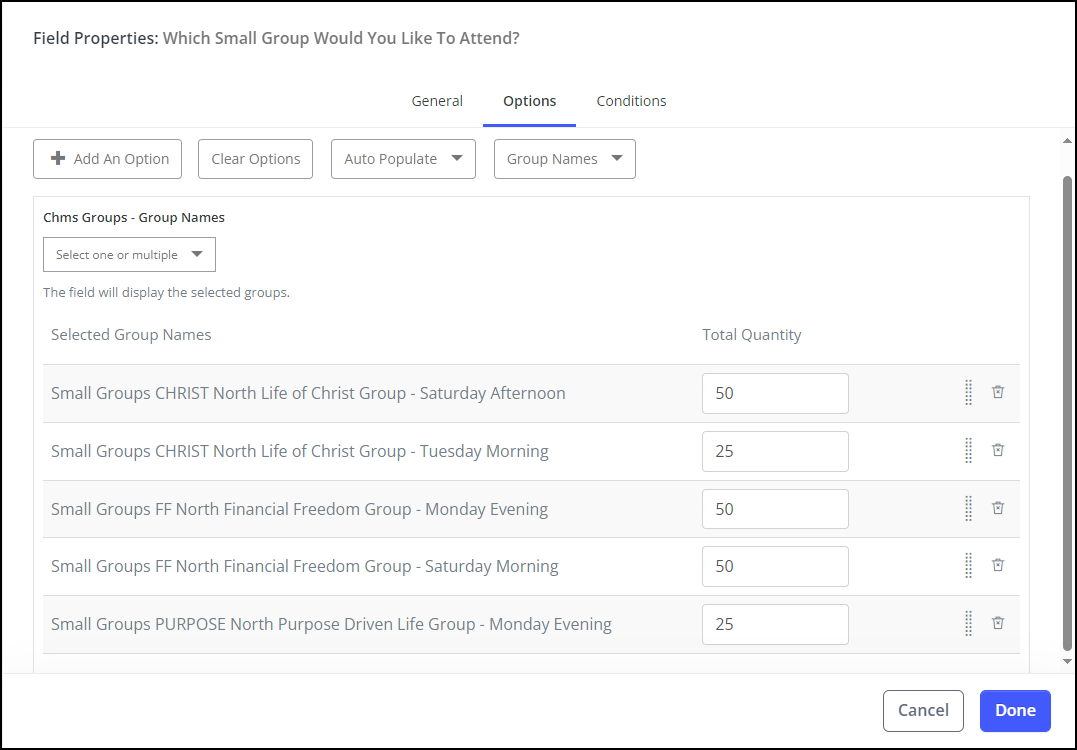This screenshot has height=750, width=1077.
Task: Click the drag handle on the first group row
Action: pos(968,393)
